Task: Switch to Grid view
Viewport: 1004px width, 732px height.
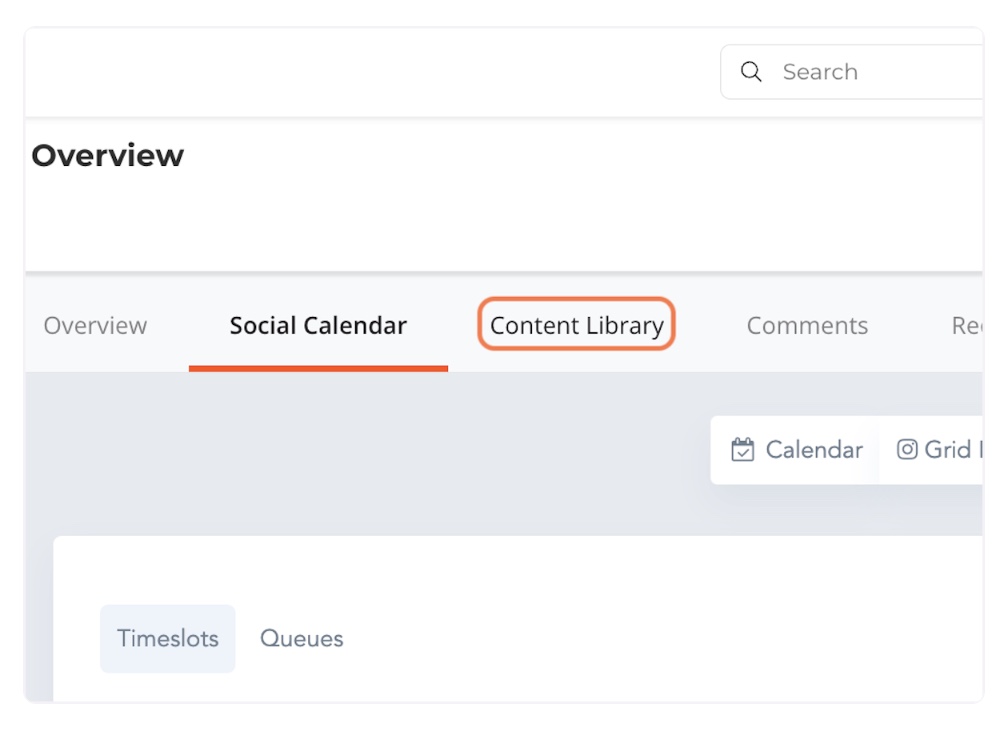Action: (940, 450)
